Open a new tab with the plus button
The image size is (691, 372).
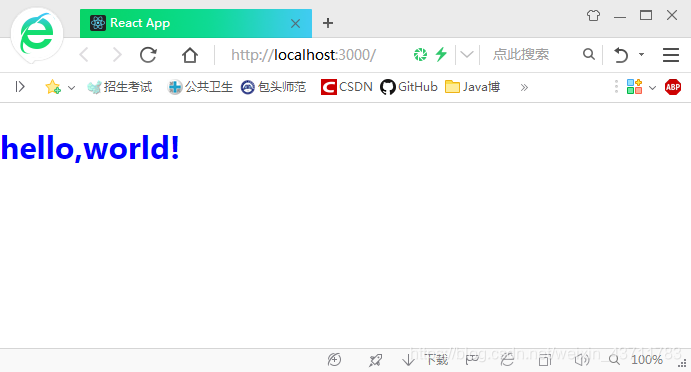pos(328,23)
